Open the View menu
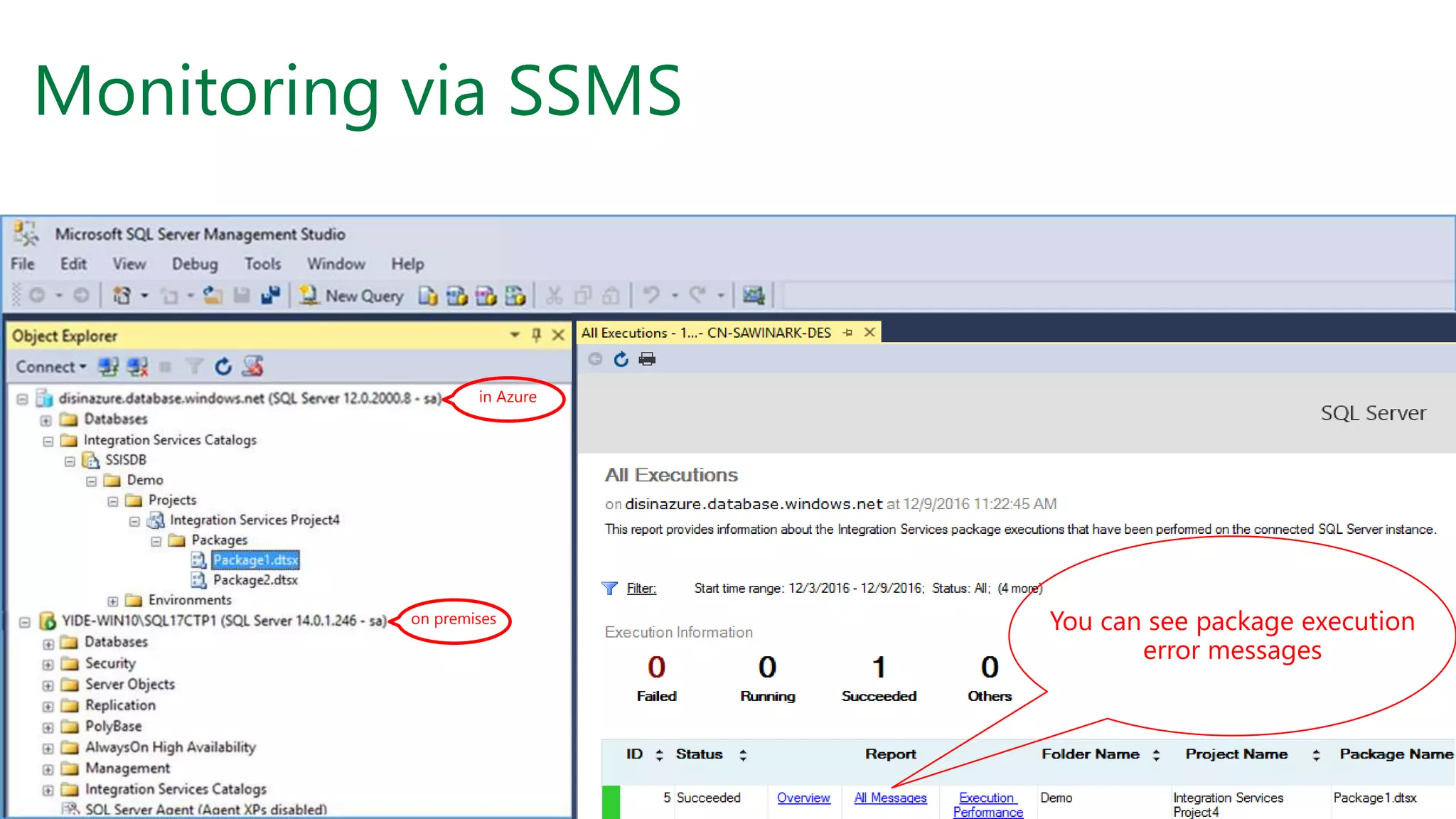Image resolution: width=1456 pixels, height=819 pixels. (x=129, y=264)
